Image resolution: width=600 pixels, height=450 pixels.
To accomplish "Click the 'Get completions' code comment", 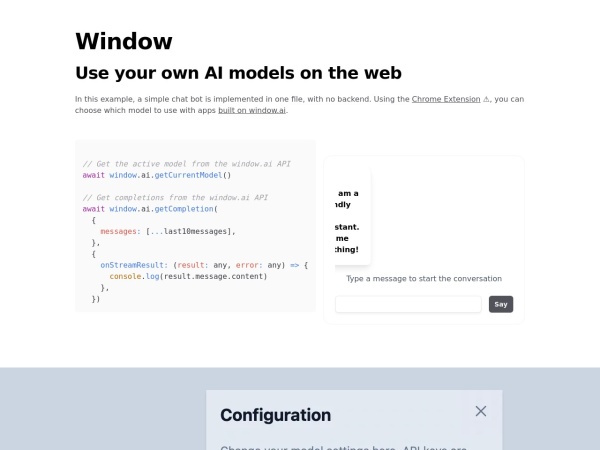I will [175, 198].
